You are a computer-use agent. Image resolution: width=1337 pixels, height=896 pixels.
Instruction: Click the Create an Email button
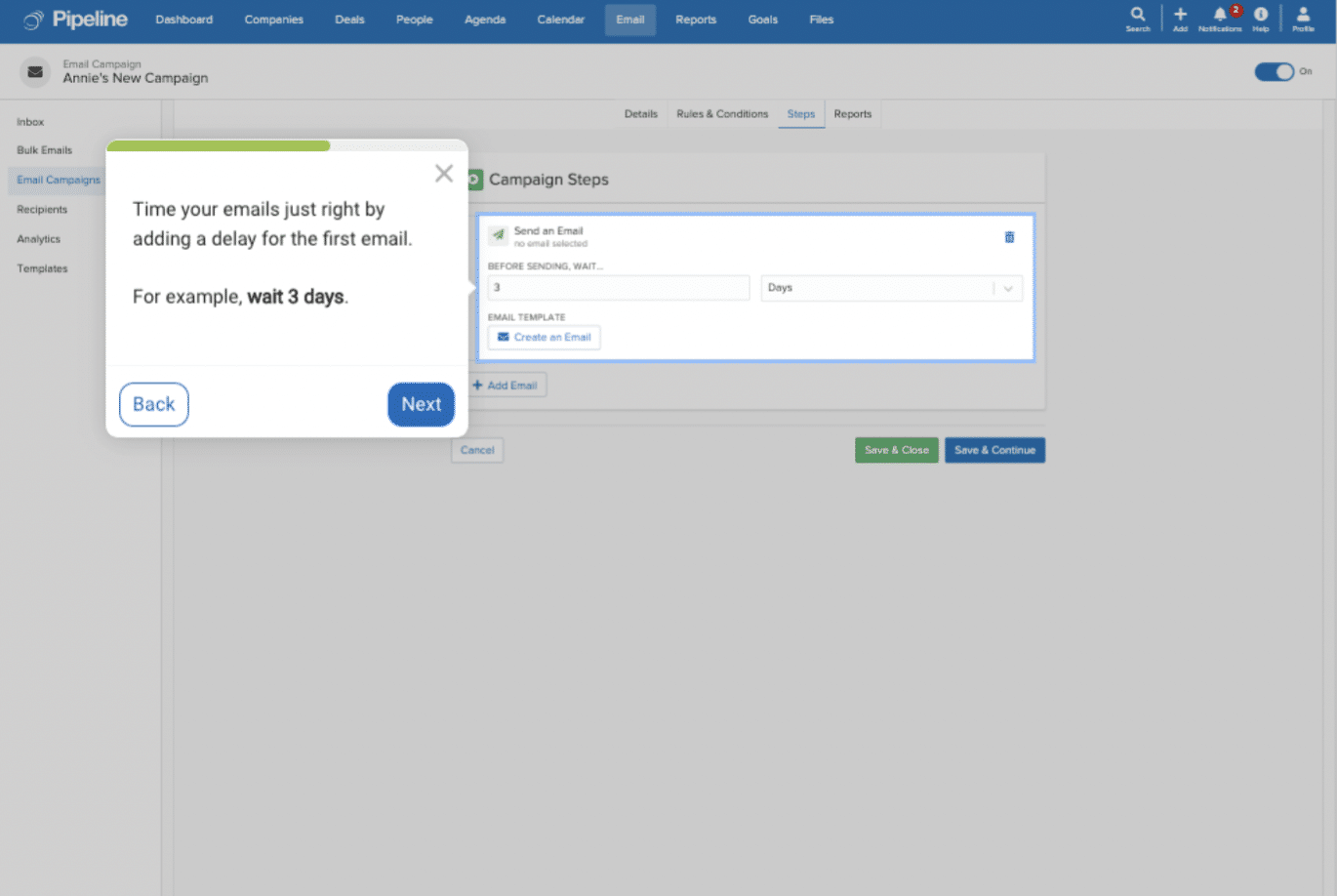[x=544, y=338]
